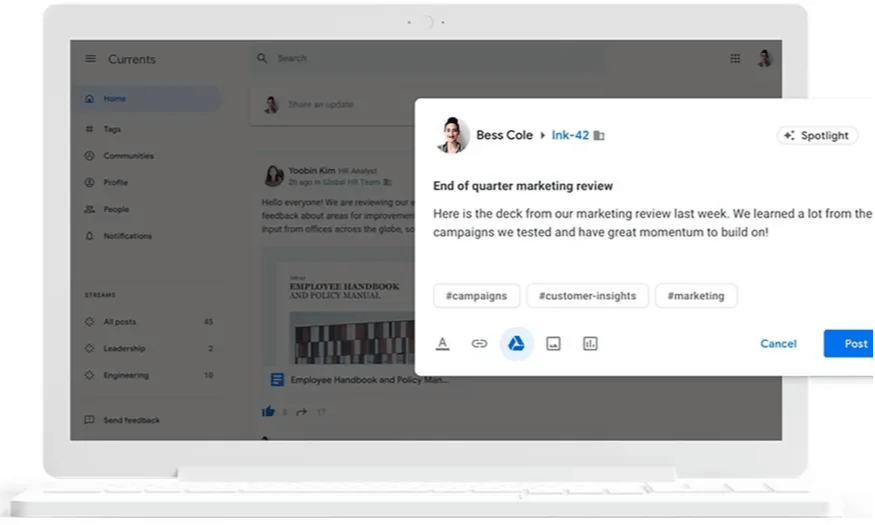
Task: Open the Google apps grid
Action: click(735, 59)
